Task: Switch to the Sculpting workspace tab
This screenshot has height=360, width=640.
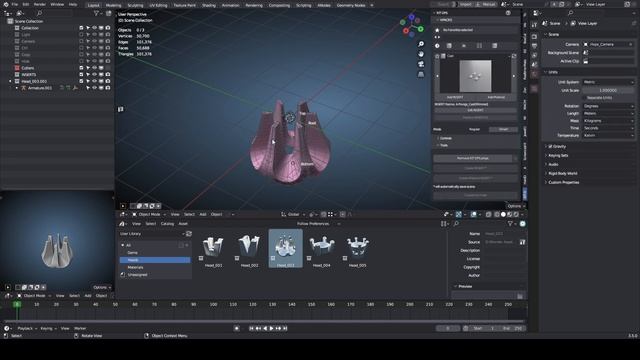Action: pos(135,5)
